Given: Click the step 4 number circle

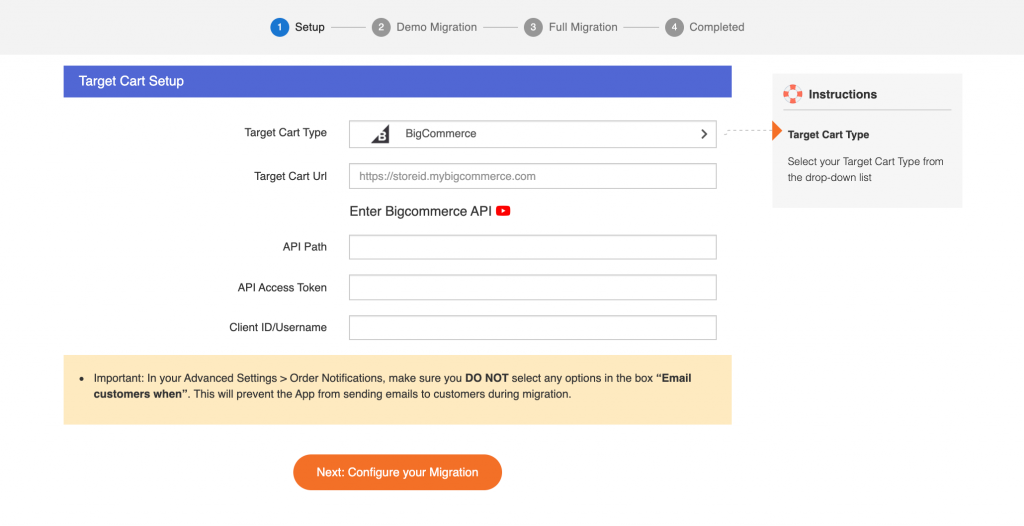Looking at the screenshot, I should coord(674,27).
